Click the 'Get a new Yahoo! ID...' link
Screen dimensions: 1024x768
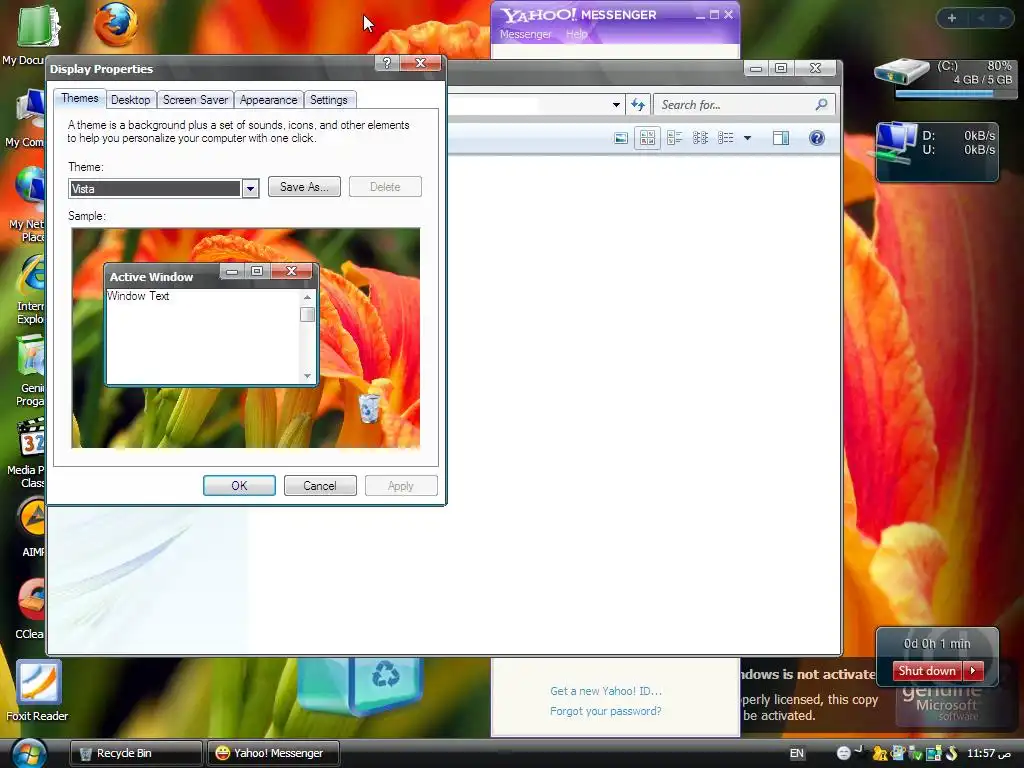[x=605, y=691]
